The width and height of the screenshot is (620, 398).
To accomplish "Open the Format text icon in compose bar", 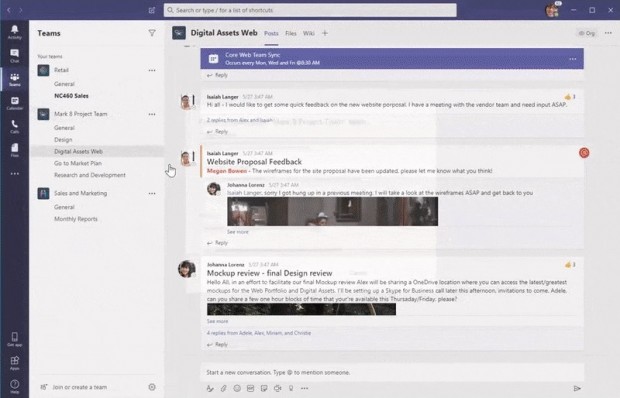I will pyautogui.click(x=210, y=389).
